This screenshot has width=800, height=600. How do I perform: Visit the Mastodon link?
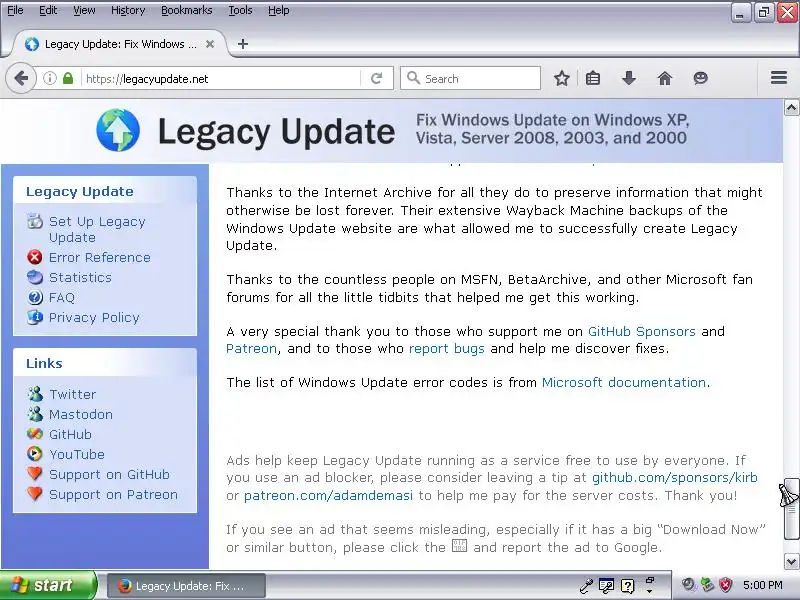coord(81,414)
